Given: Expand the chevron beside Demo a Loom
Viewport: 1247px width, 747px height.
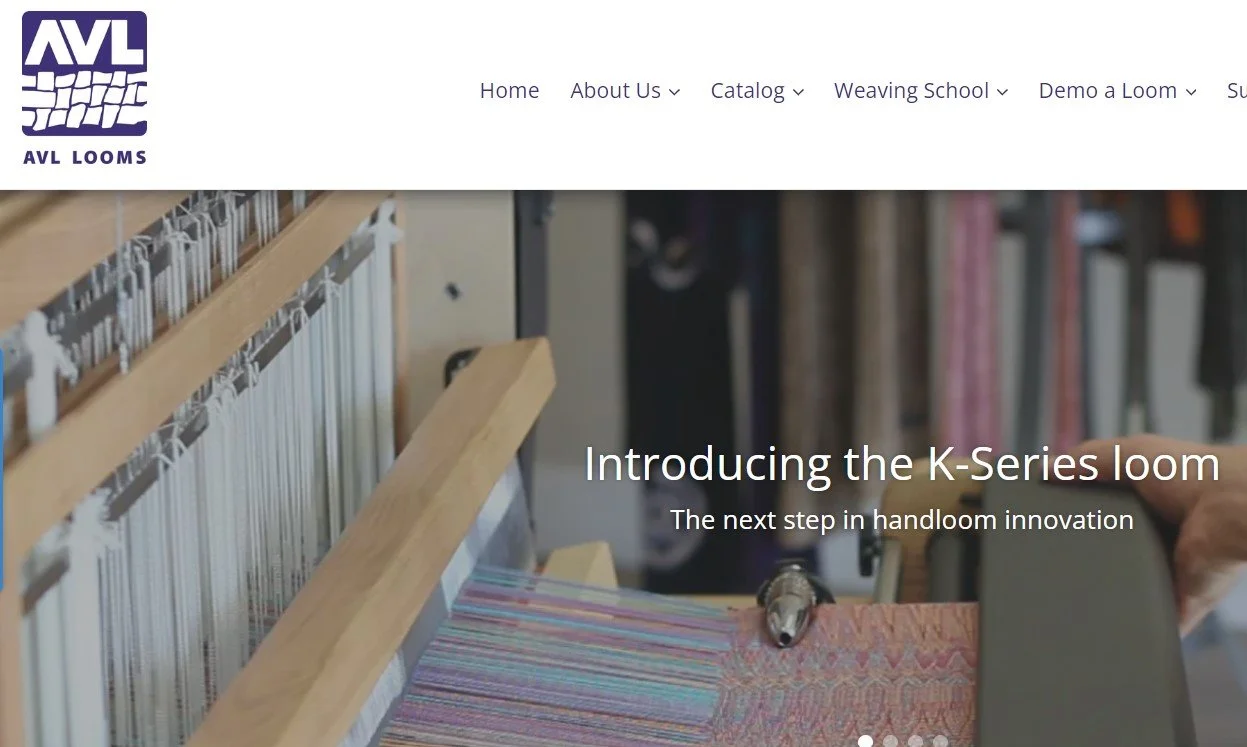Looking at the screenshot, I should [x=1190, y=92].
